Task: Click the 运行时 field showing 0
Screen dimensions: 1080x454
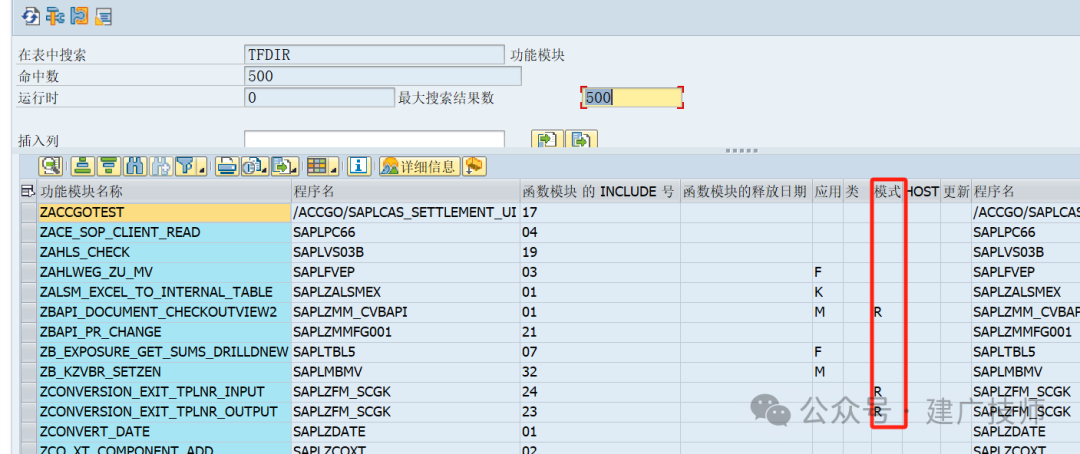Action: pos(320,98)
